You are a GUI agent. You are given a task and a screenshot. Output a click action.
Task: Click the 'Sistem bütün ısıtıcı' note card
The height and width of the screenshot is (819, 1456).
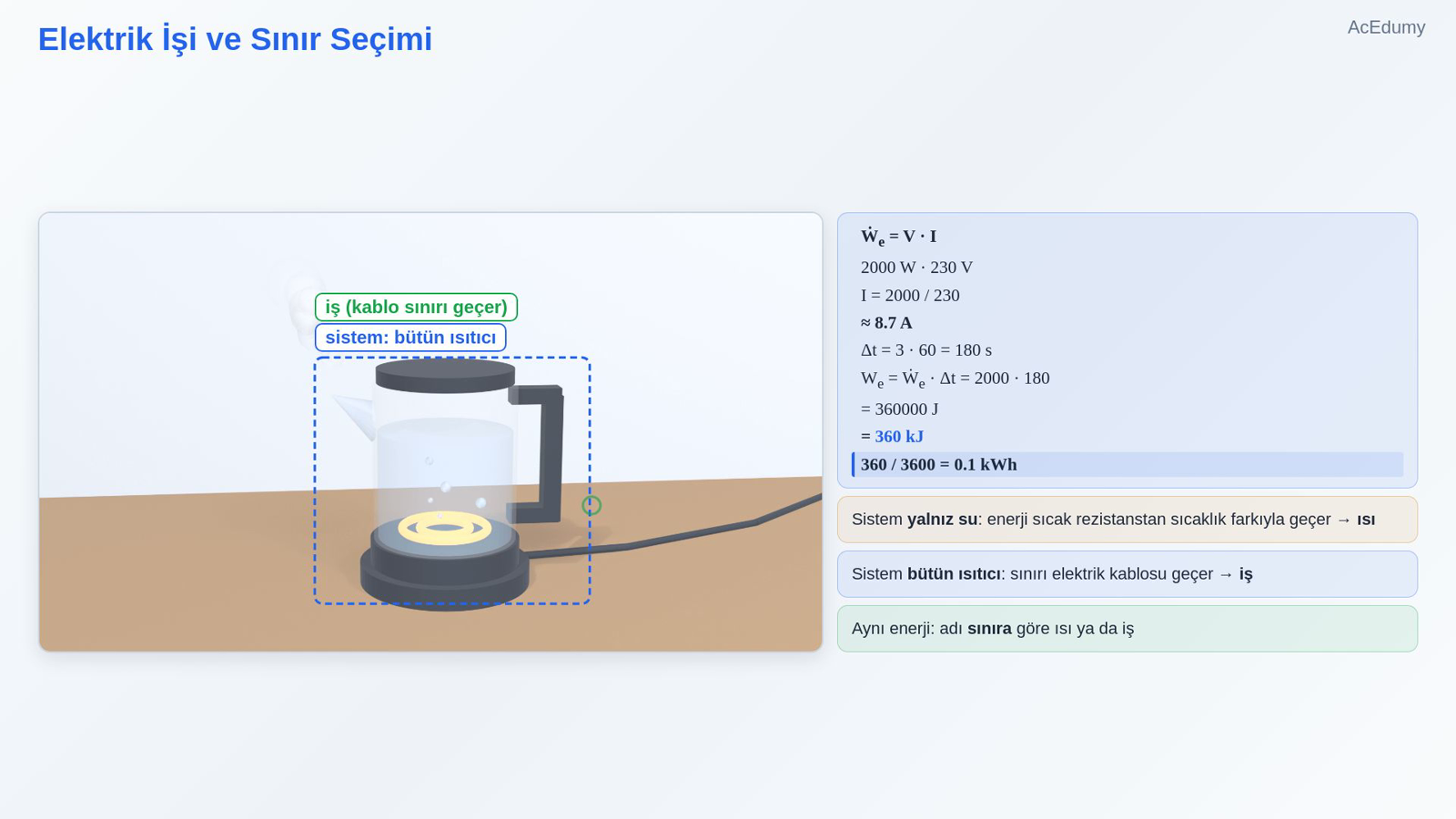click(1127, 574)
